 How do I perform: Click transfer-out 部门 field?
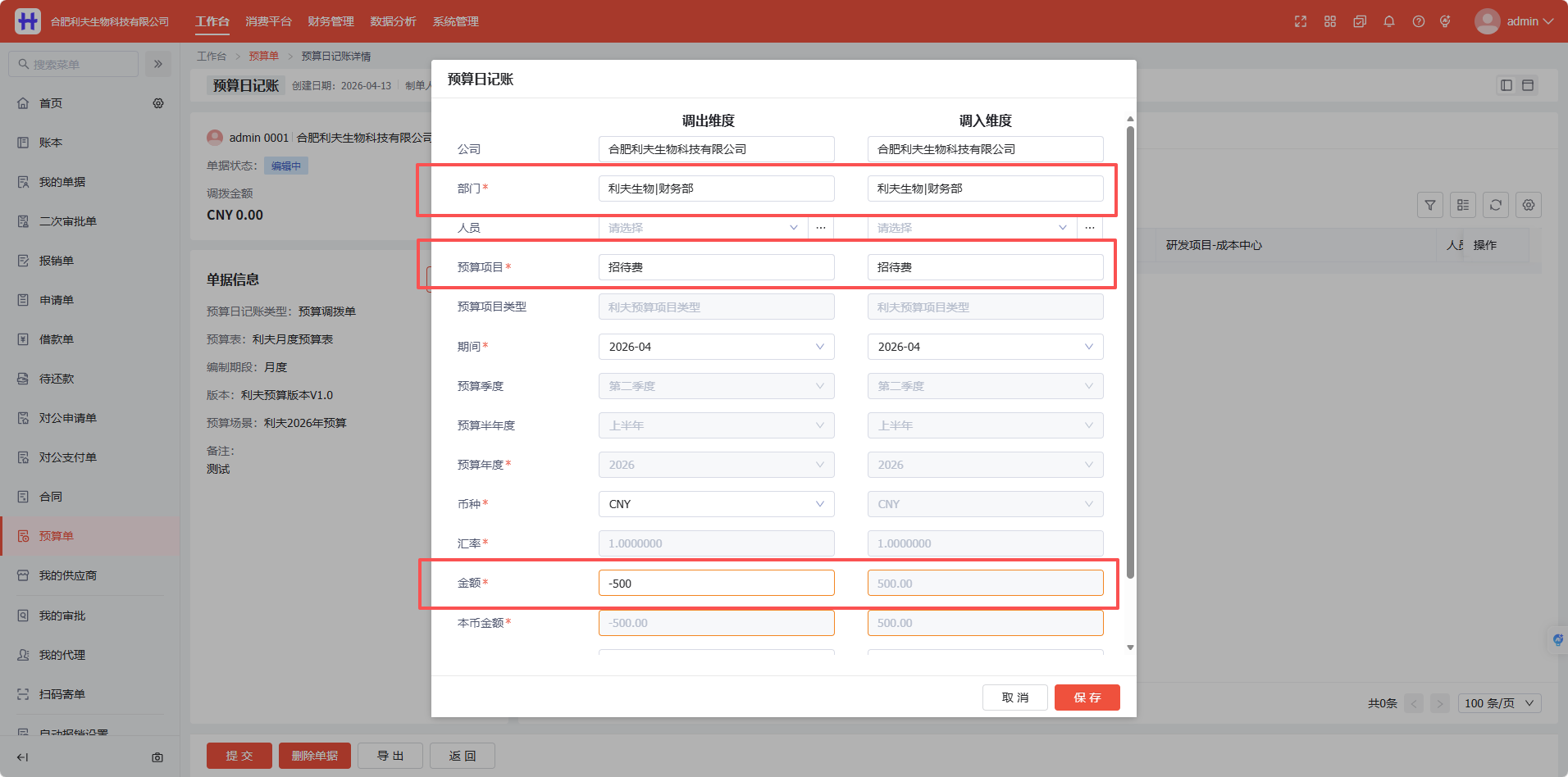pyautogui.click(x=717, y=189)
